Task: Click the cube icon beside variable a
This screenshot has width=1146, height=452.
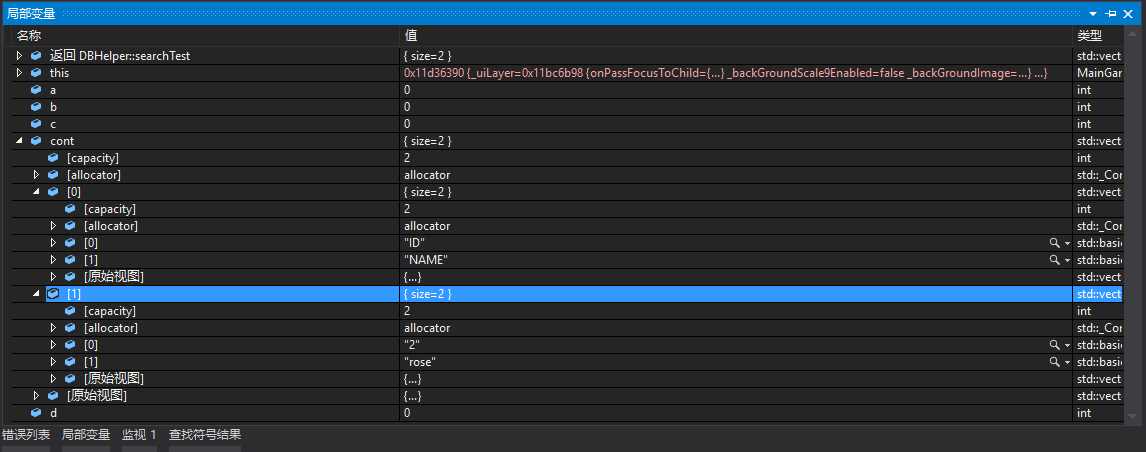Action: [36, 89]
